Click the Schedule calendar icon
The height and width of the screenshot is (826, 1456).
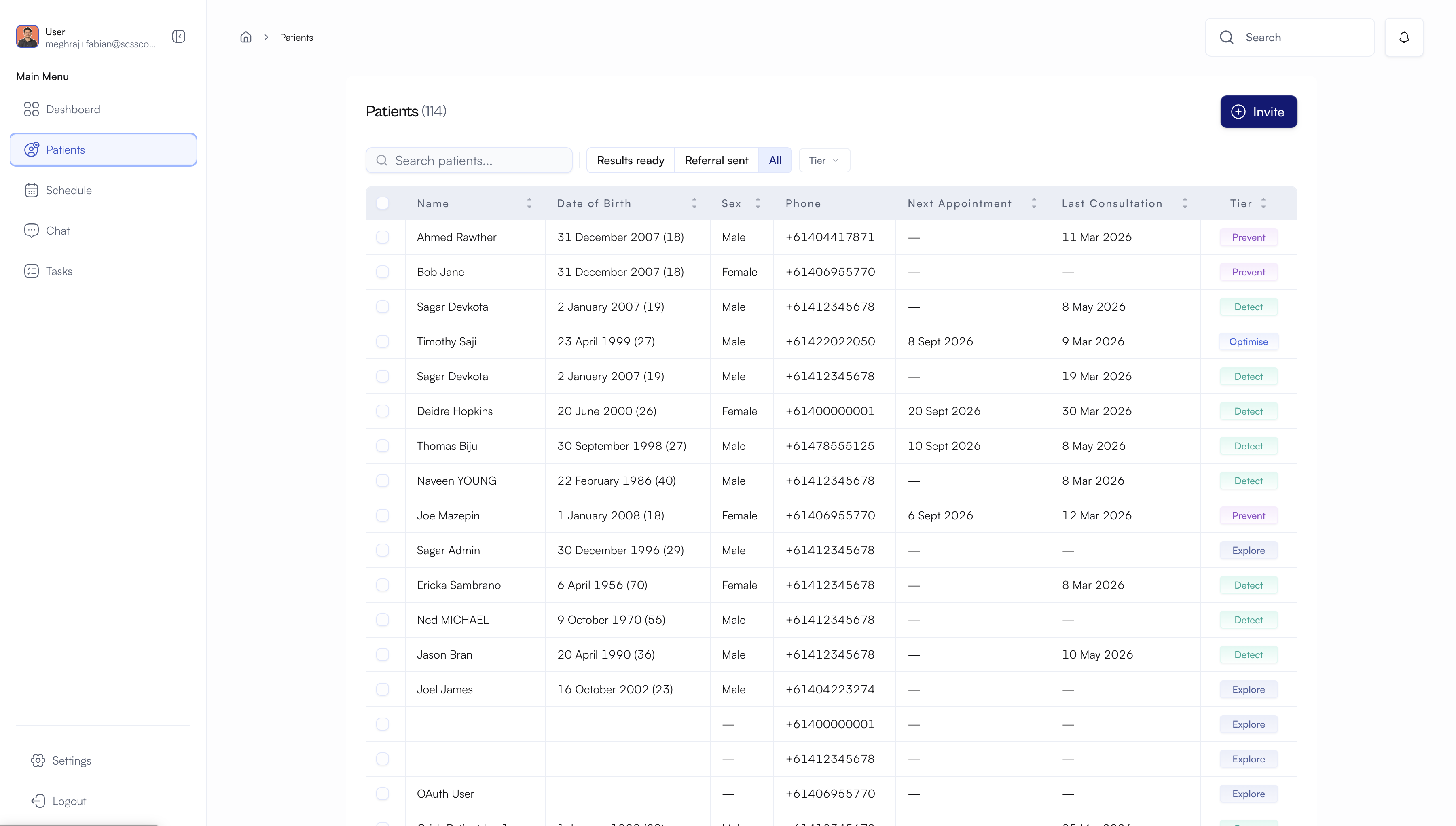point(31,190)
